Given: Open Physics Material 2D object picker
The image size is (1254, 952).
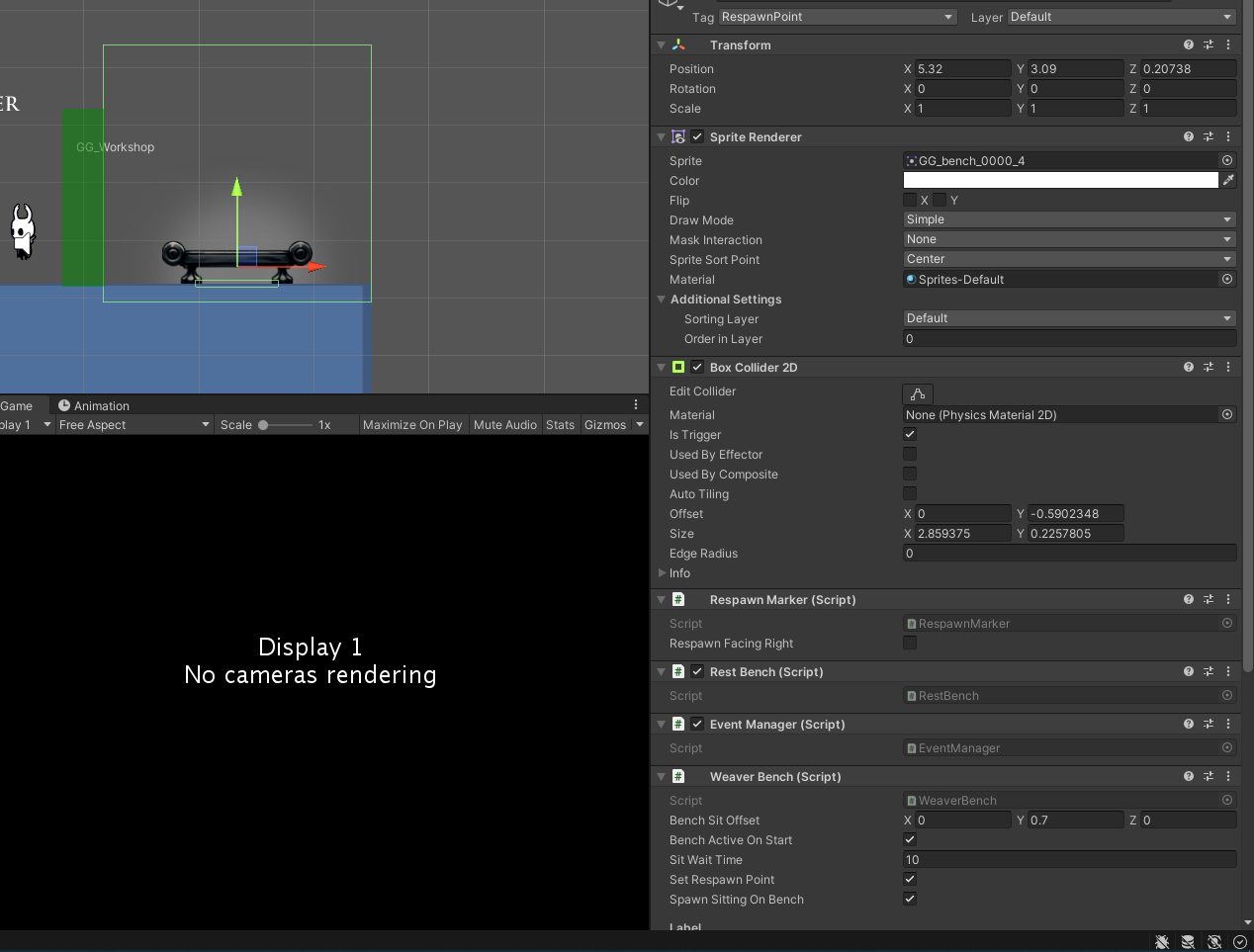Looking at the screenshot, I should tap(1227, 414).
